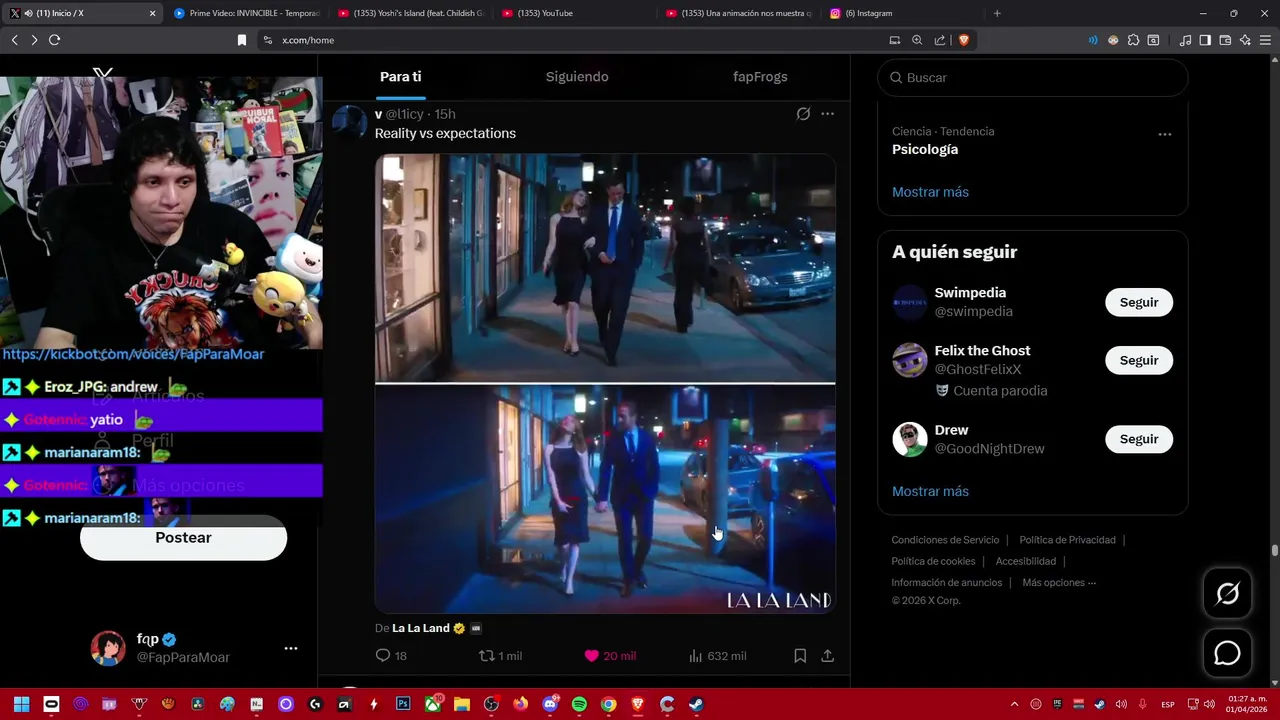Follow Drew

pyautogui.click(x=1139, y=439)
